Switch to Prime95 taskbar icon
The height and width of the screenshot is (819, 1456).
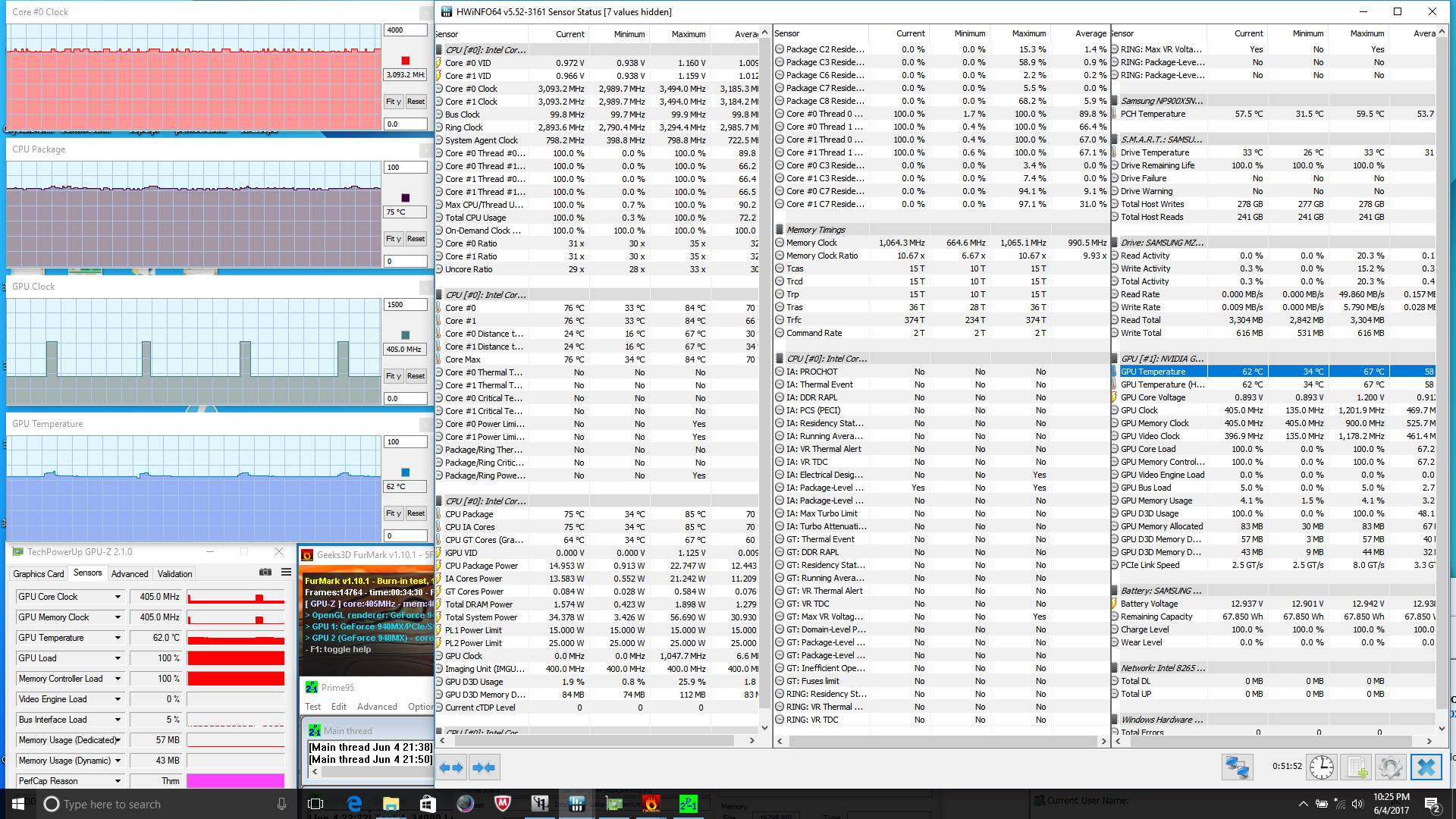tap(688, 804)
